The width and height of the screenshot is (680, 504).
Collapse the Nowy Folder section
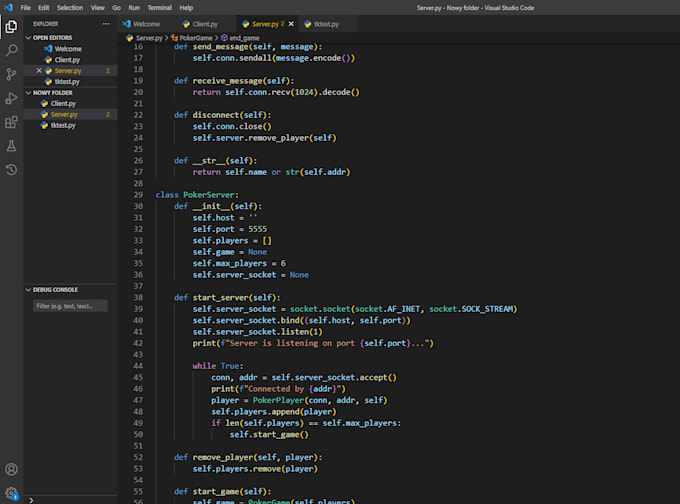pyautogui.click(x=28, y=92)
